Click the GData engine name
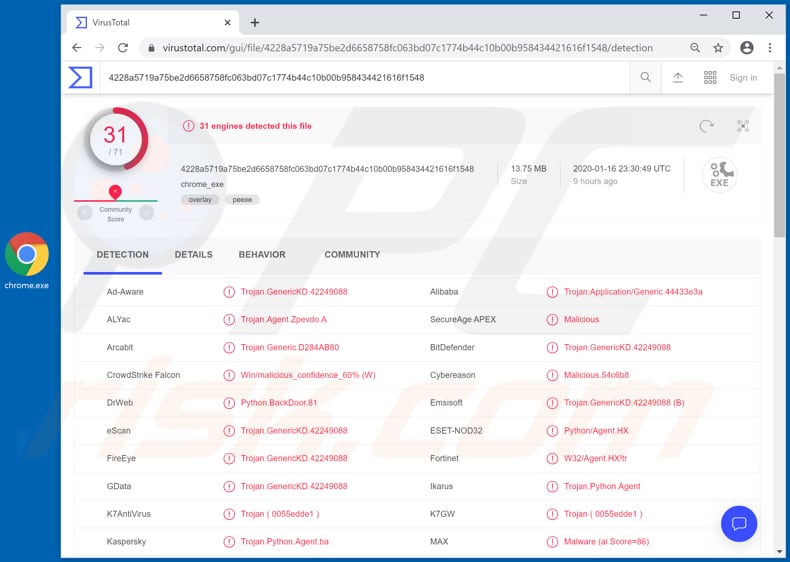The height and width of the screenshot is (562, 790). pyautogui.click(x=119, y=486)
